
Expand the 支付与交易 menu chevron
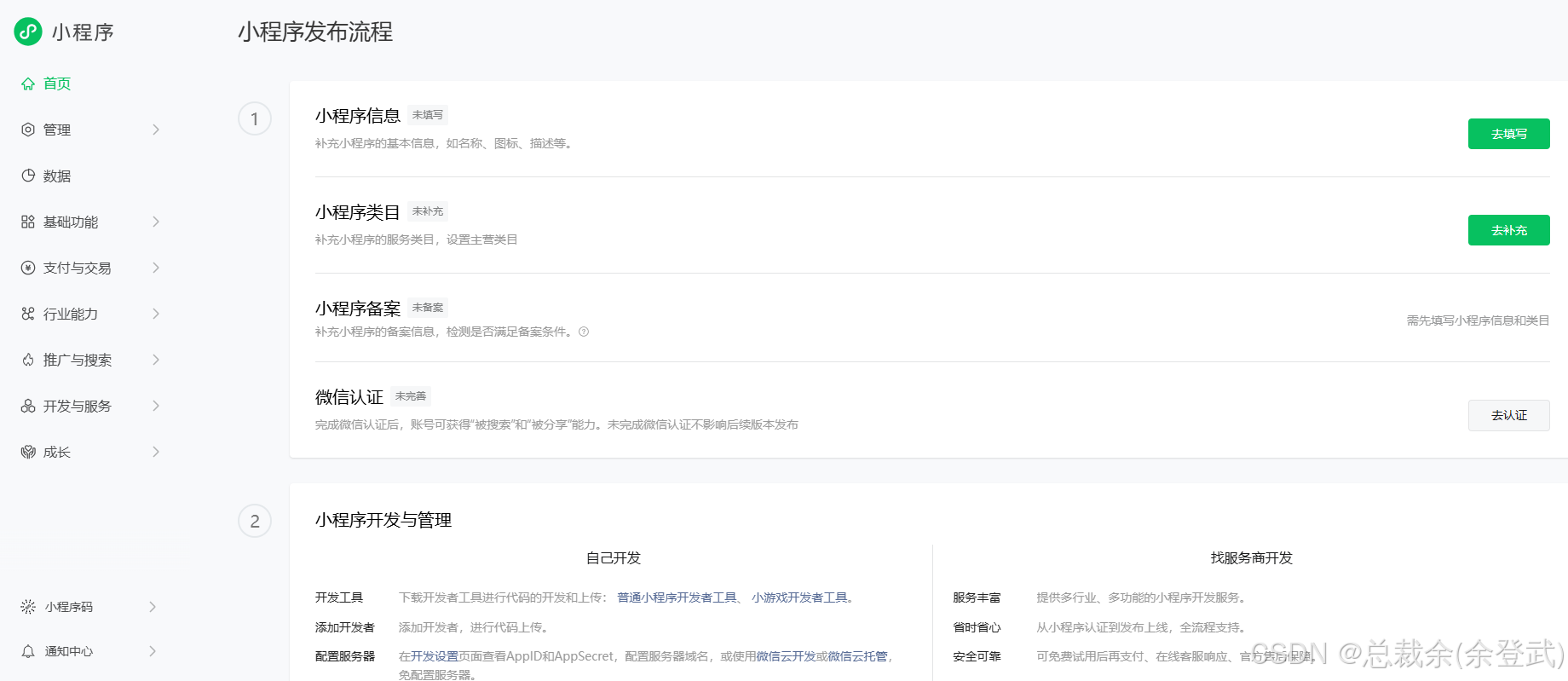[156, 268]
